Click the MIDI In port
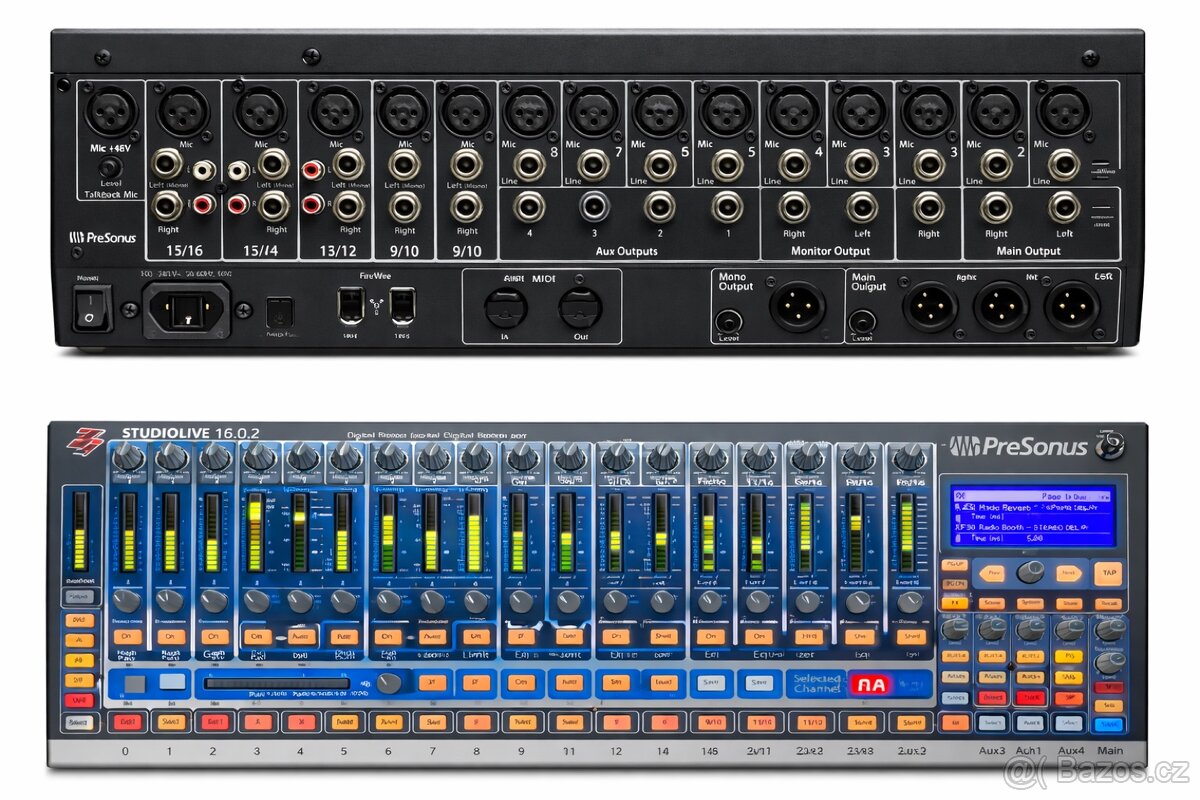Viewport: 1200px width, 800px height. pos(506,307)
